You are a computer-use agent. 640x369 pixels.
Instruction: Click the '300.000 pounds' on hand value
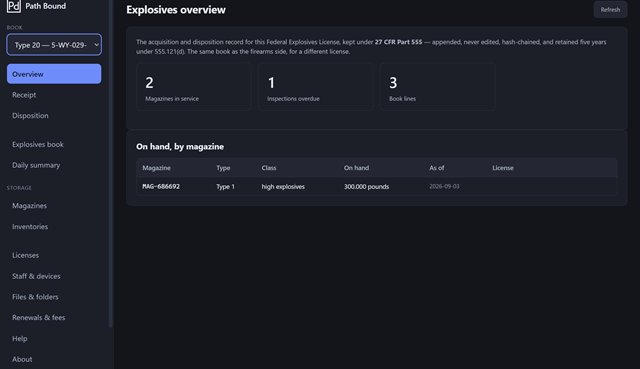pos(366,187)
